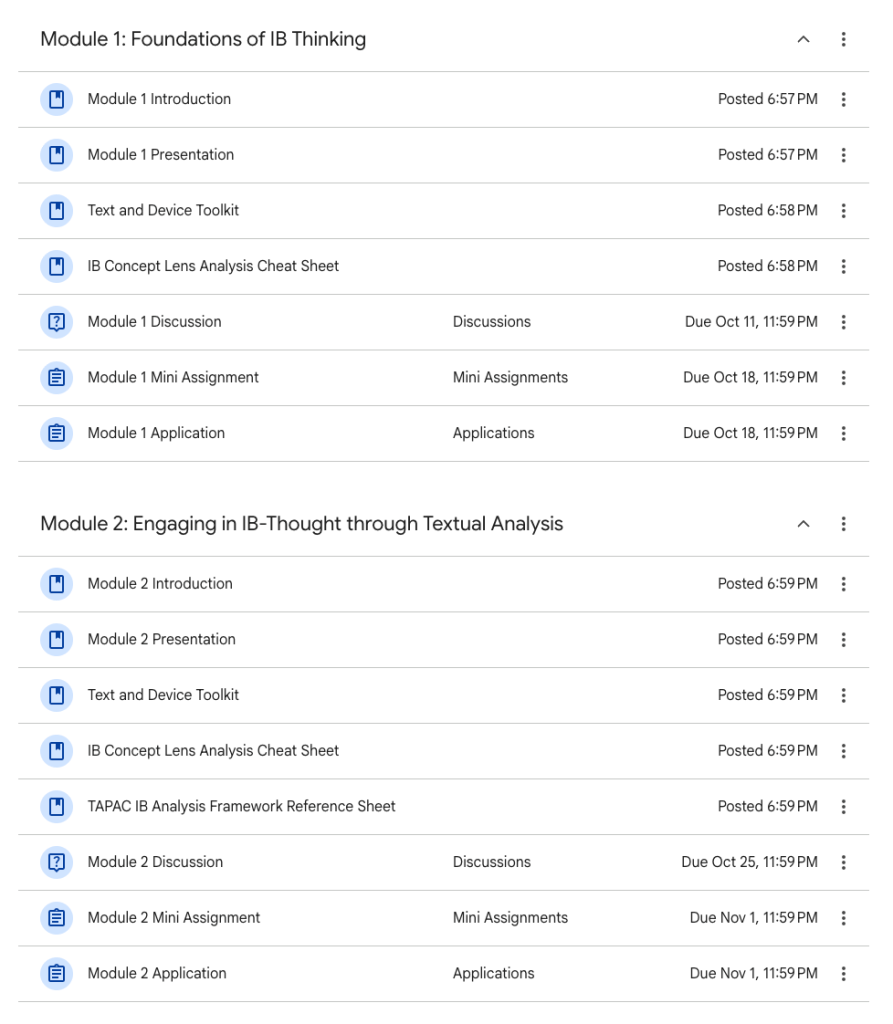Open more options for Module 1 topic header

pyautogui.click(x=843, y=39)
